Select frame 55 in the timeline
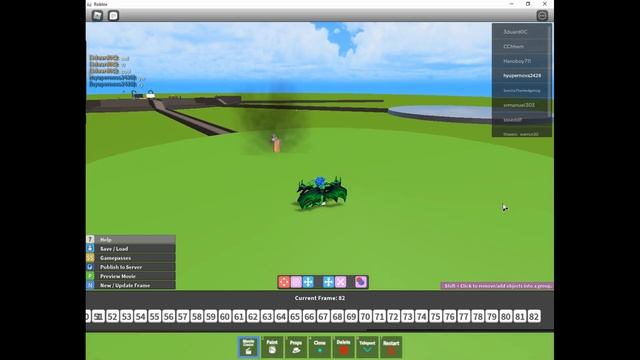 pos(154,316)
